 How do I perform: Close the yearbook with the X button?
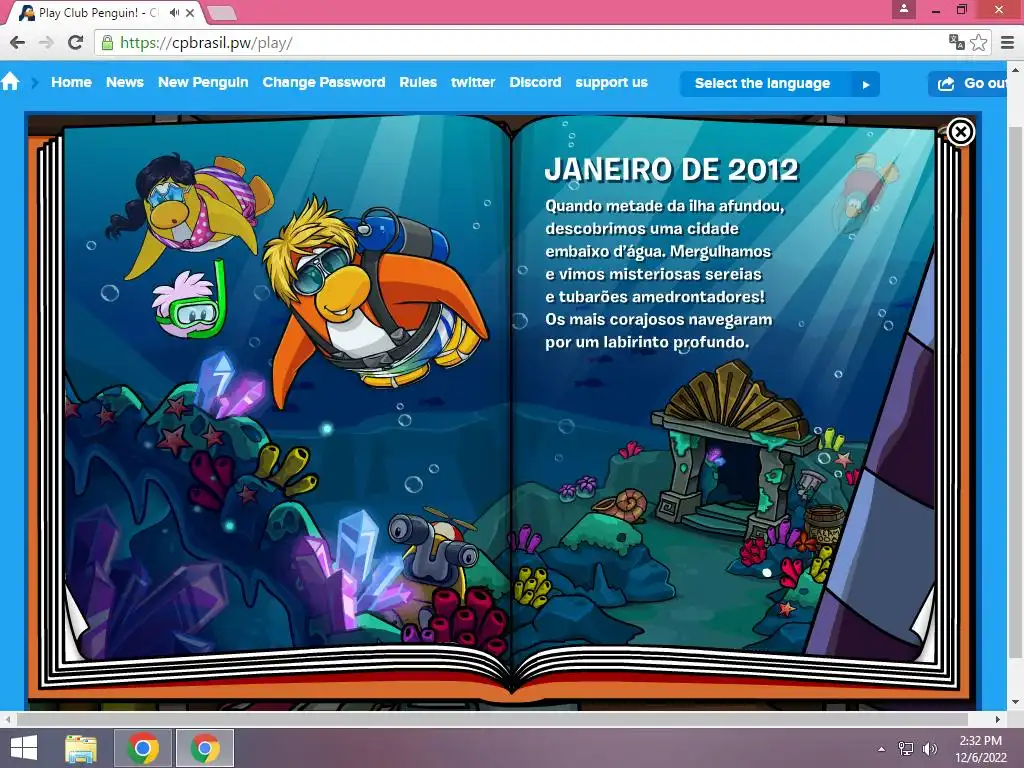960,133
